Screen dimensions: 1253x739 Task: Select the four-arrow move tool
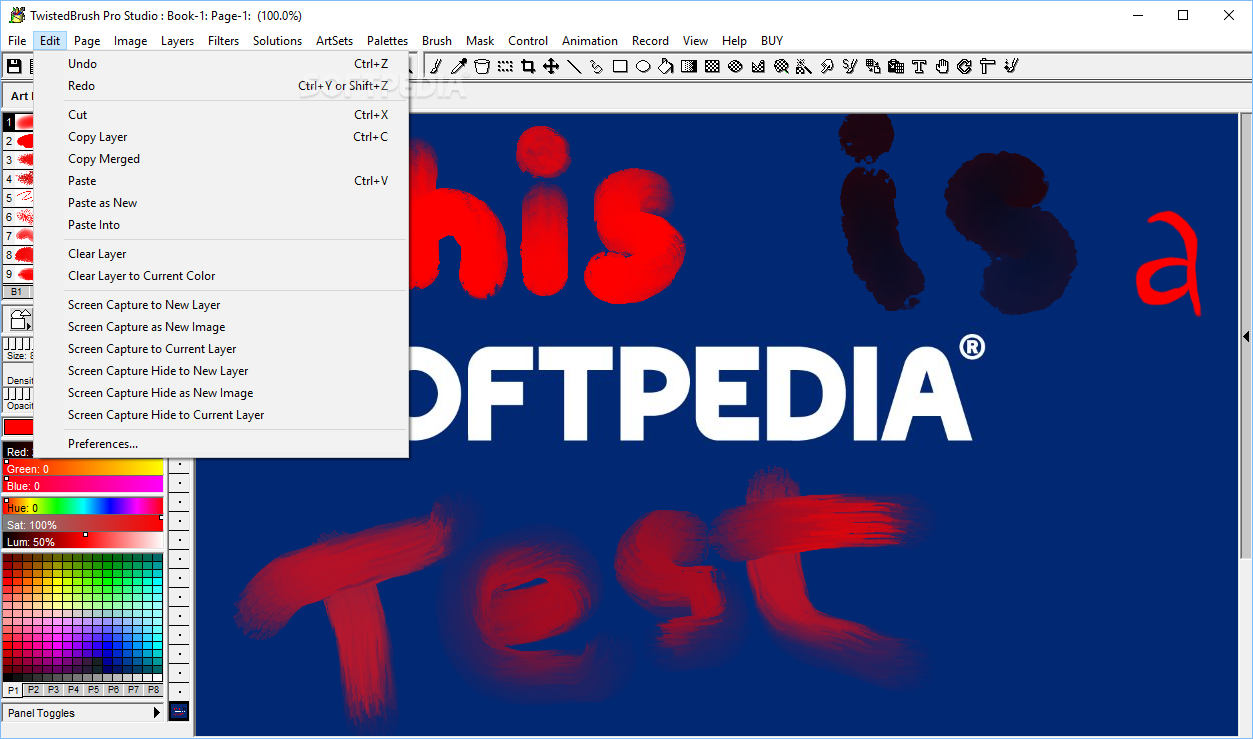[550, 66]
